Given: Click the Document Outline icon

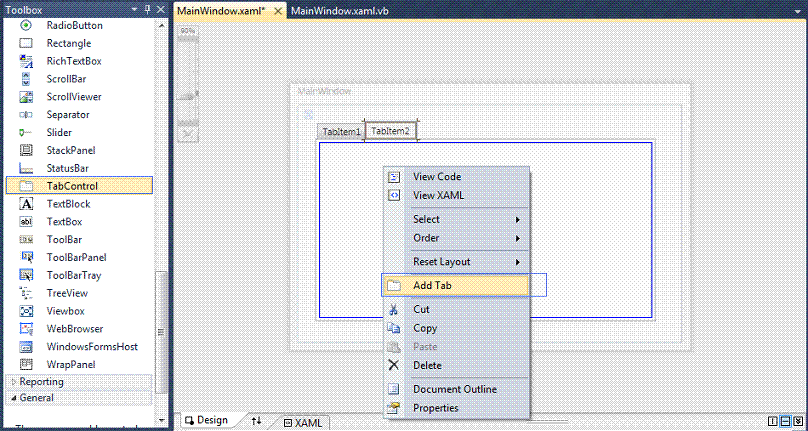Looking at the screenshot, I should tap(394, 389).
